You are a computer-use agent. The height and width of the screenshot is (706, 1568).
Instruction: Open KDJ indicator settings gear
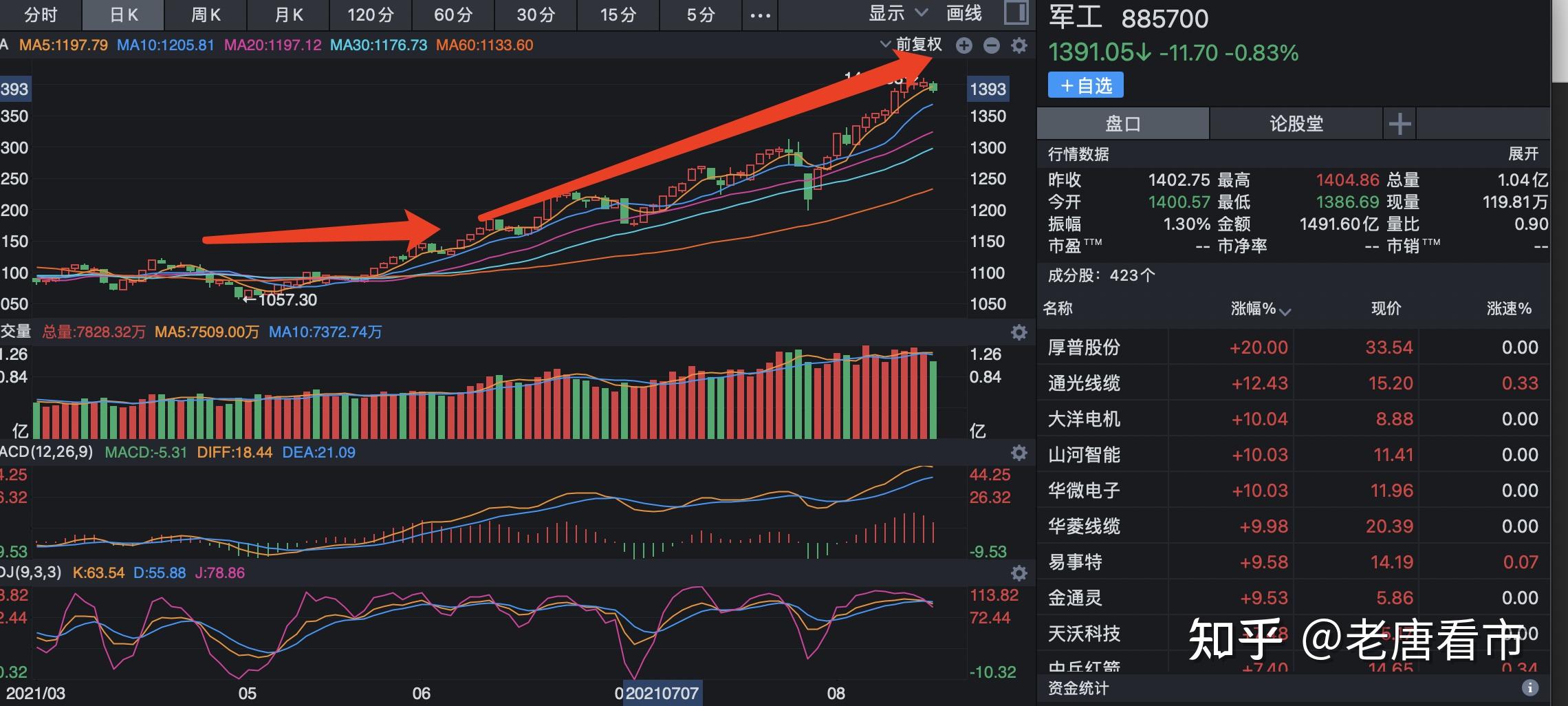[x=1019, y=573]
